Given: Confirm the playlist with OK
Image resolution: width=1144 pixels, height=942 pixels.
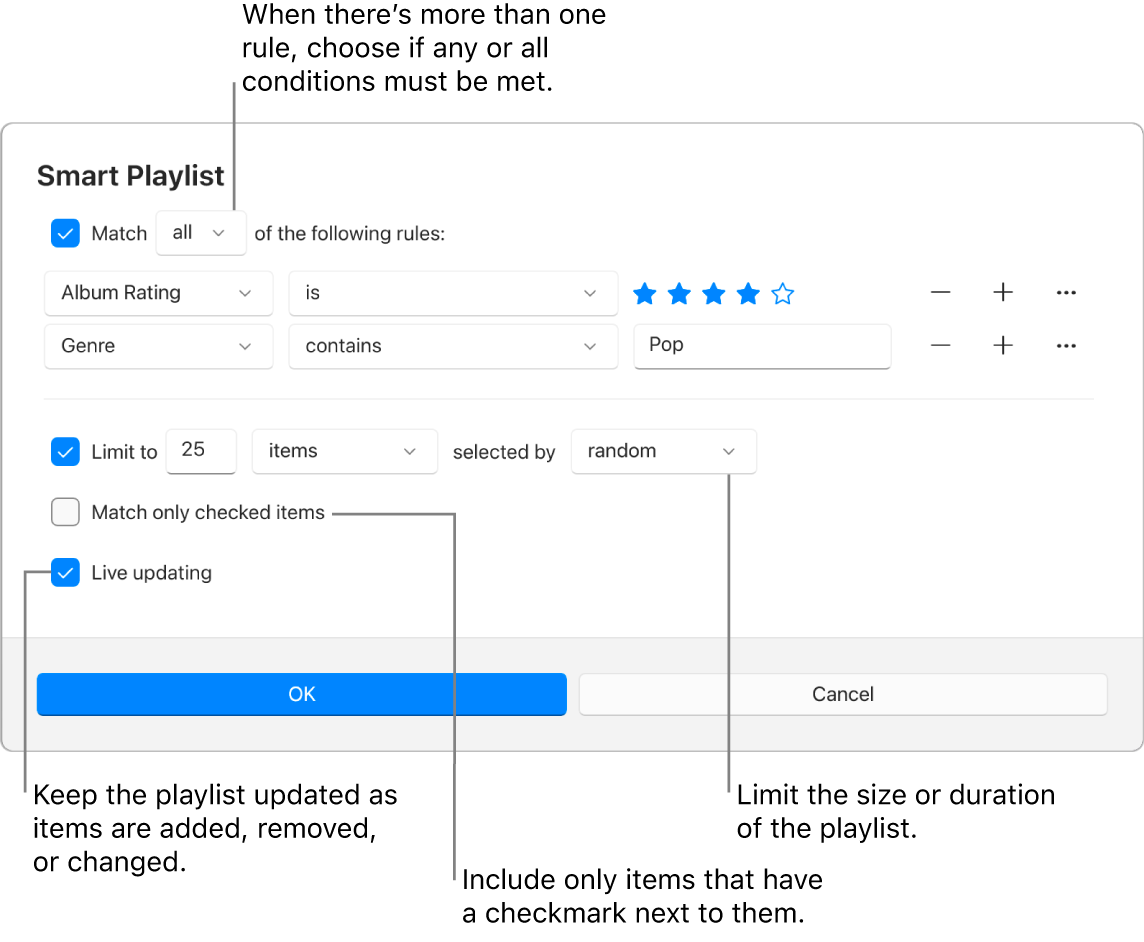Looking at the screenshot, I should click(x=301, y=694).
